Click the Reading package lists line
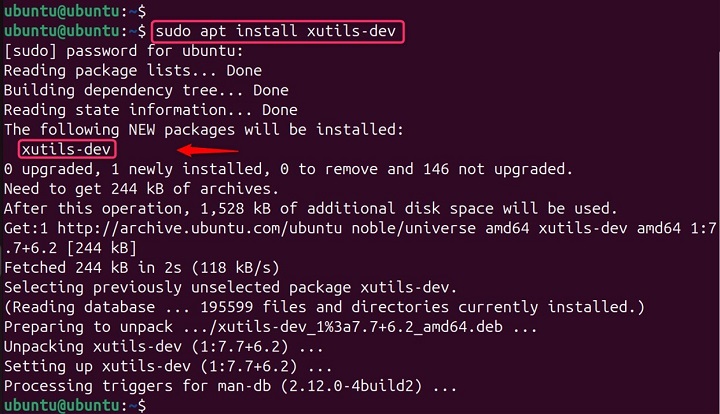This screenshot has width=720, height=414. click(133, 71)
